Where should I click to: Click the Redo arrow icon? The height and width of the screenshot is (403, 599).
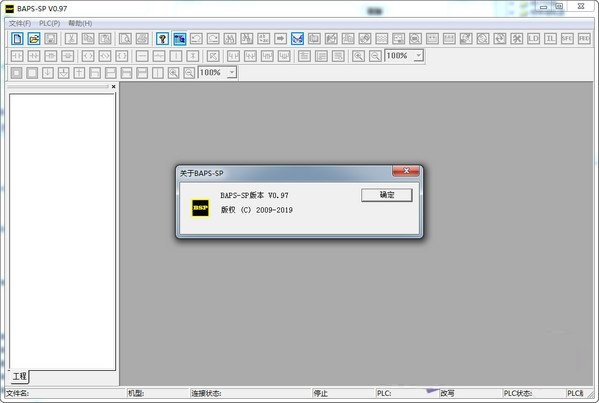pos(213,39)
